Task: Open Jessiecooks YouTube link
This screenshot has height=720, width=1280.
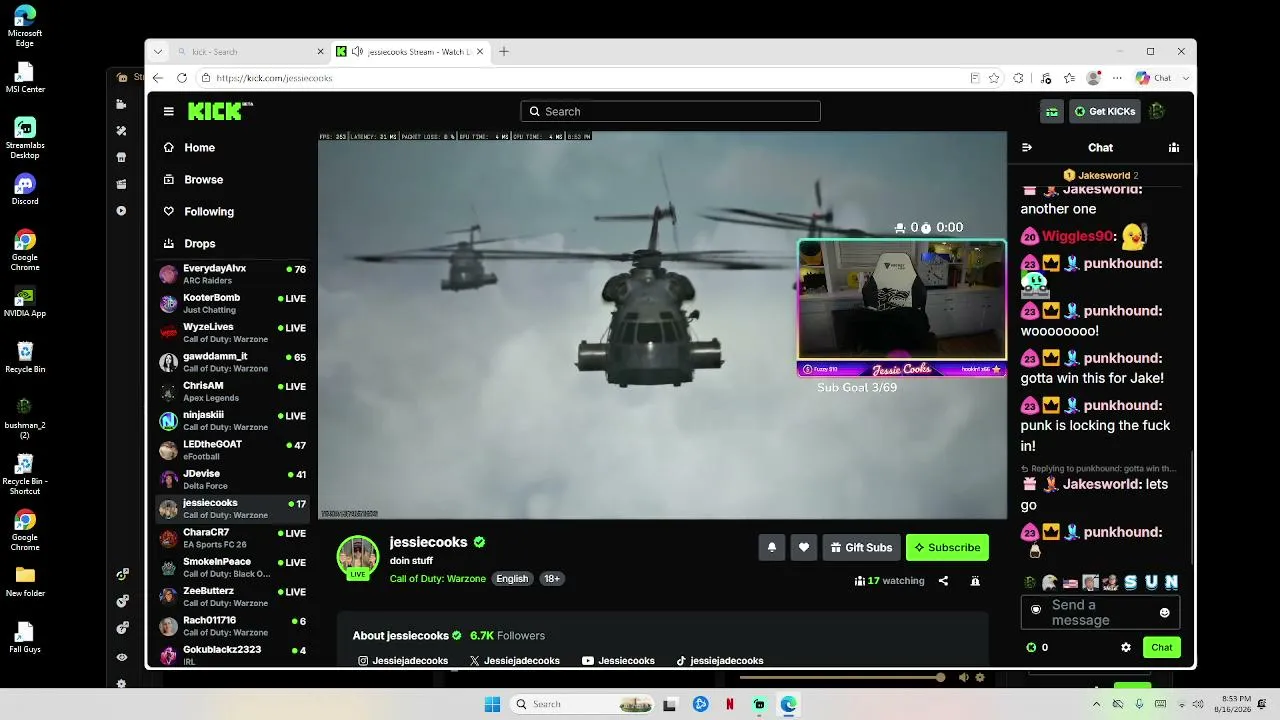Action: (x=618, y=661)
